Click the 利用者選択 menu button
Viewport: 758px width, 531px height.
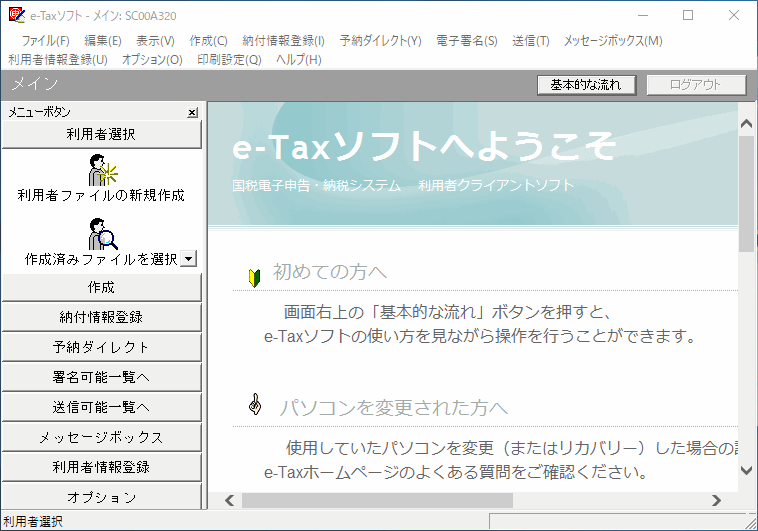pos(102,134)
